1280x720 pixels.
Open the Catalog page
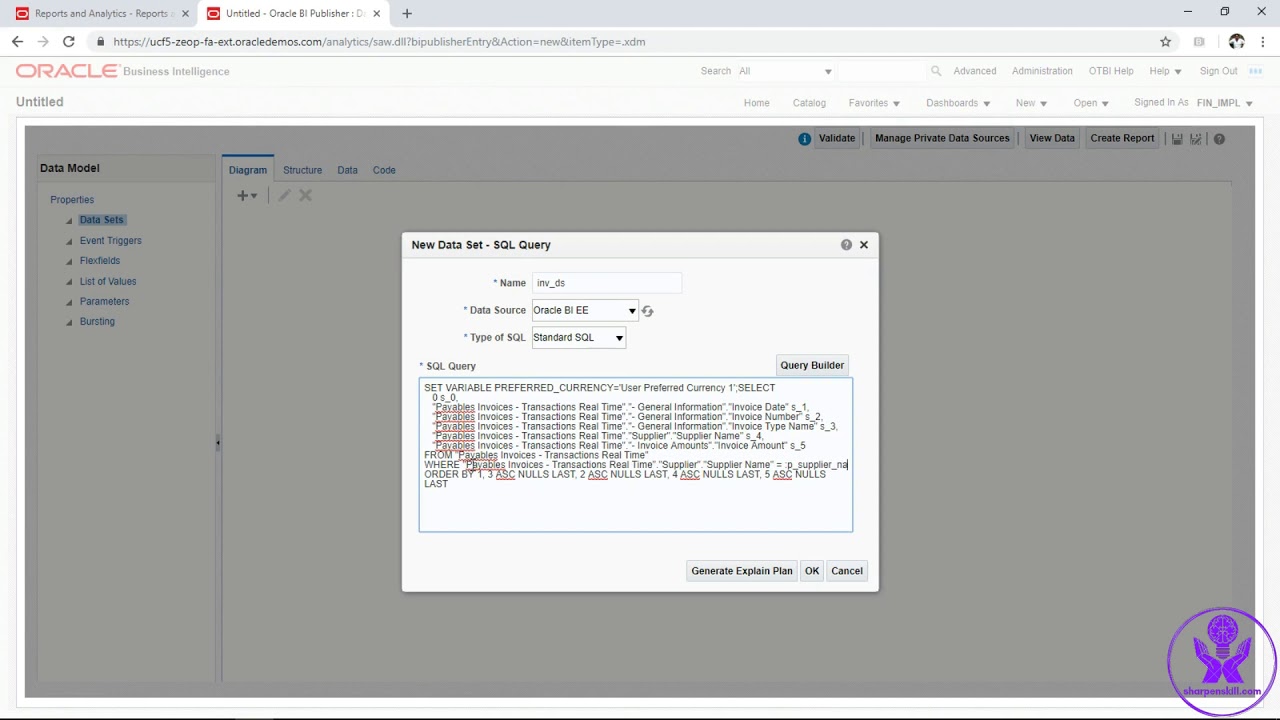(x=809, y=103)
